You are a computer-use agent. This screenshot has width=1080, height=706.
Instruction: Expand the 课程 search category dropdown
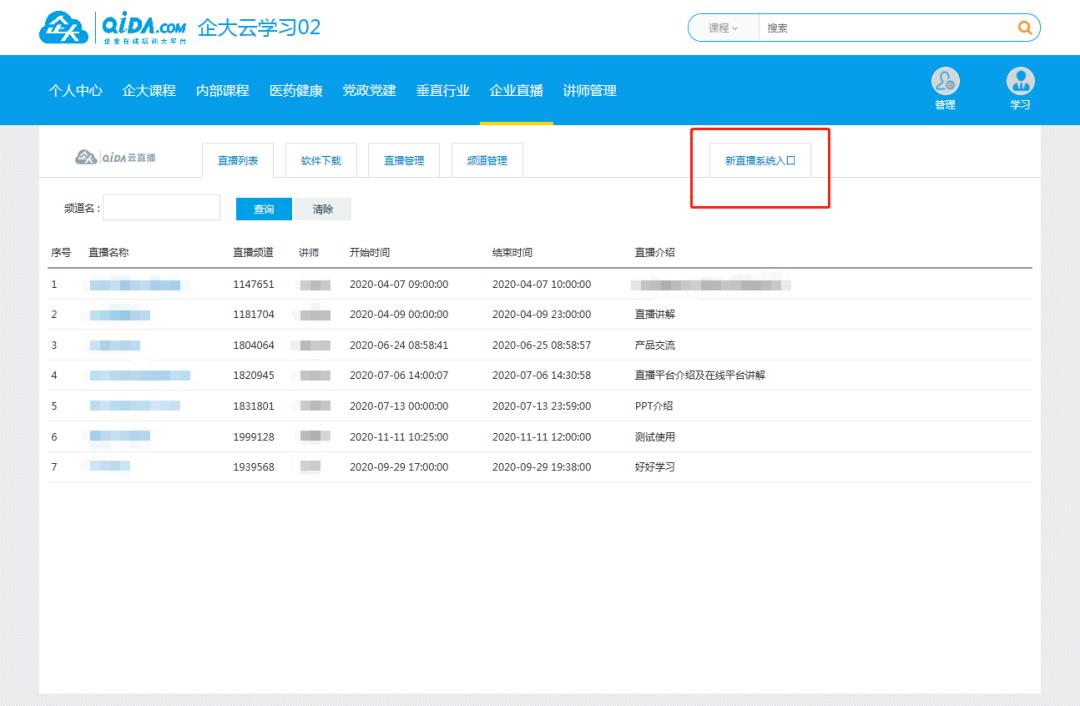point(723,28)
